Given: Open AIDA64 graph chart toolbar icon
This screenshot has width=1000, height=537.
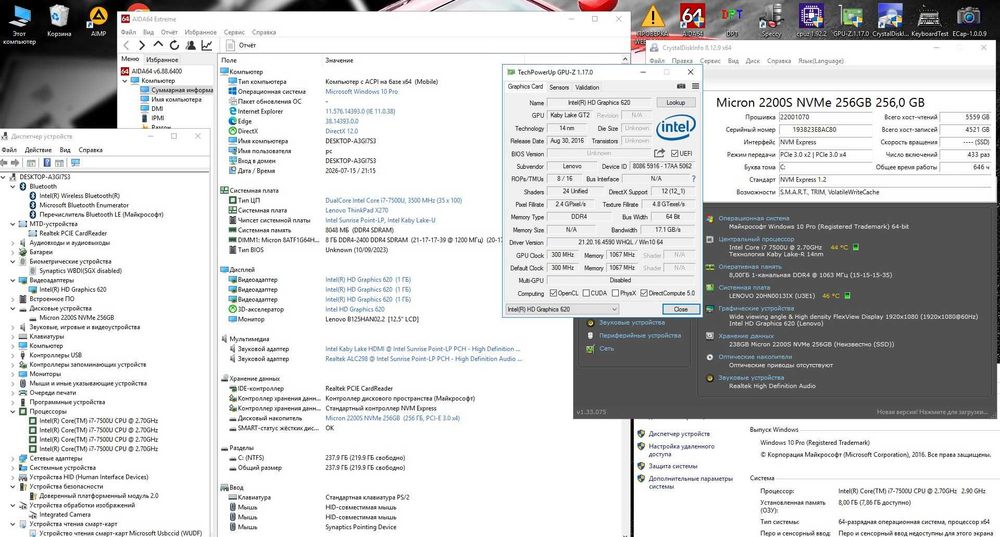Looking at the screenshot, I should click(207, 45).
